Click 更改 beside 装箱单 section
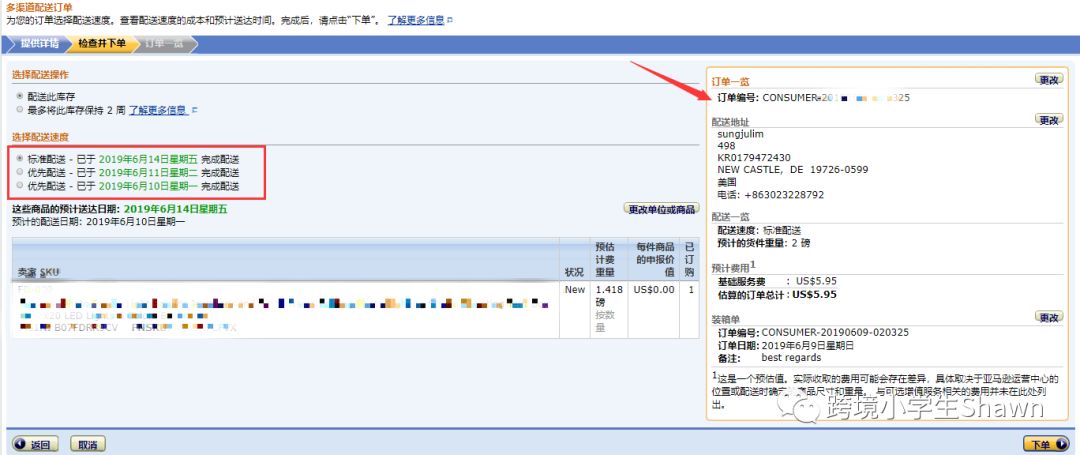This screenshot has height=455, width=1080. tap(1049, 317)
